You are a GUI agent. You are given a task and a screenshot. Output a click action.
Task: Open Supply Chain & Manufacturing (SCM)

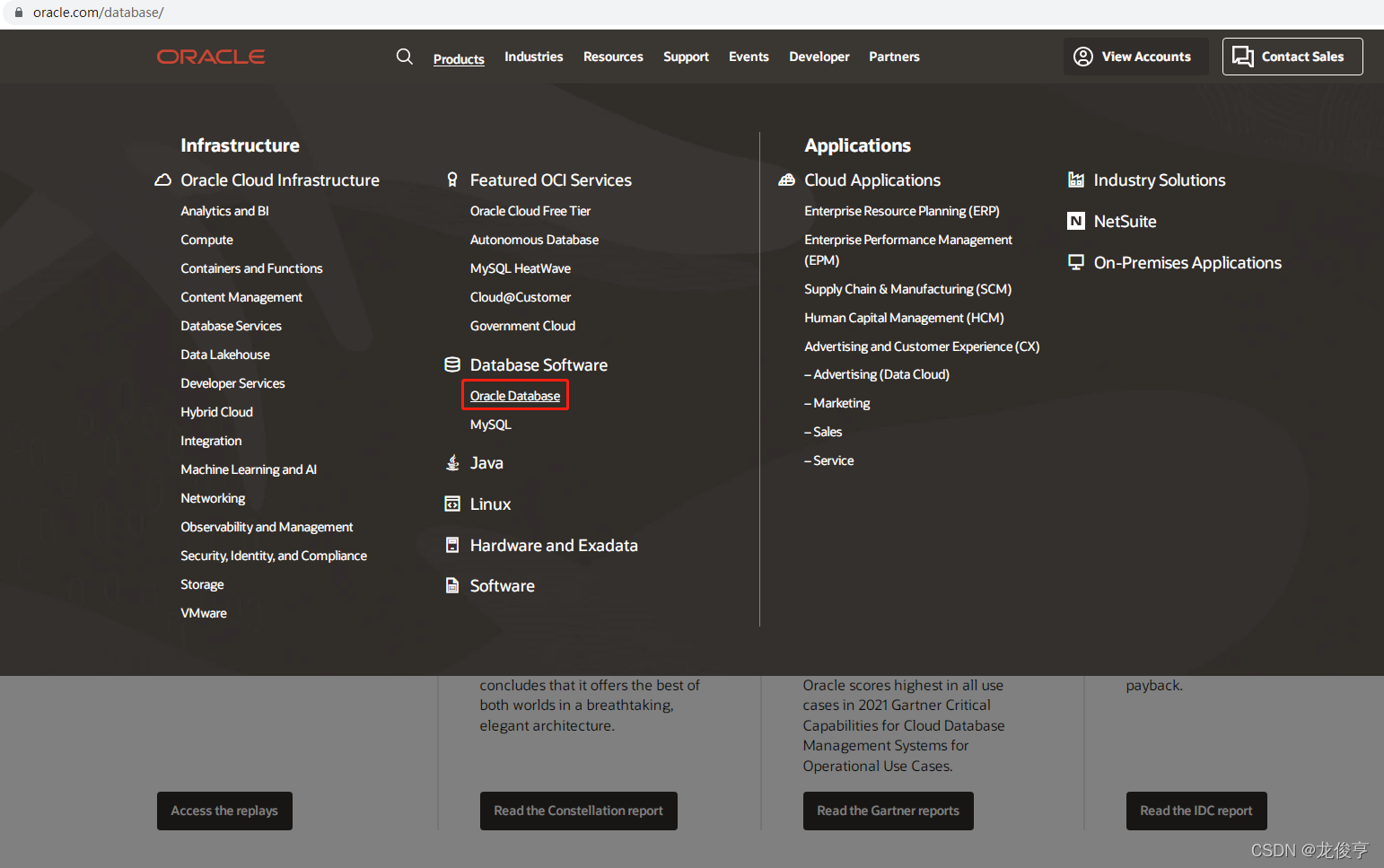click(x=907, y=289)
